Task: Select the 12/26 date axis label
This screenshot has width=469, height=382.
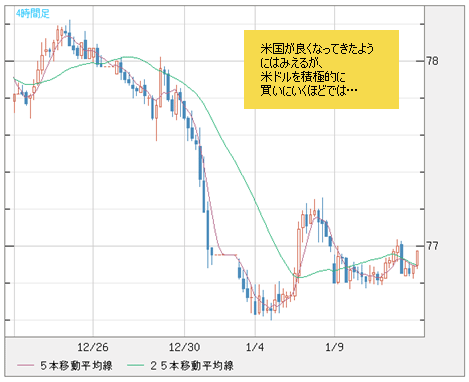Action: click(93, 347)
